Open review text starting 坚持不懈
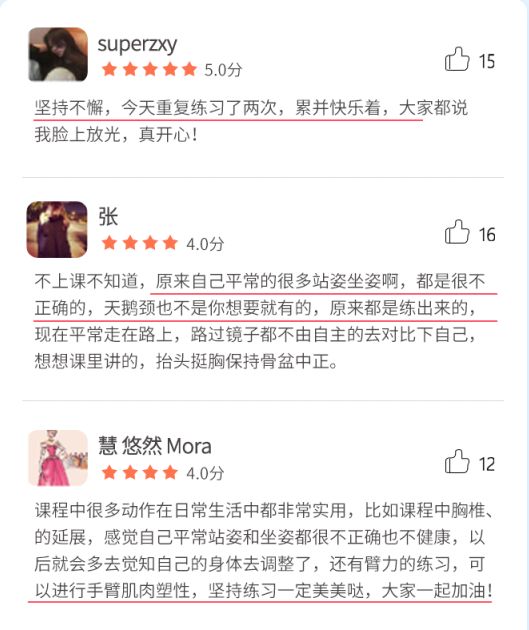 pyautogui.click(x=251, y=121)
